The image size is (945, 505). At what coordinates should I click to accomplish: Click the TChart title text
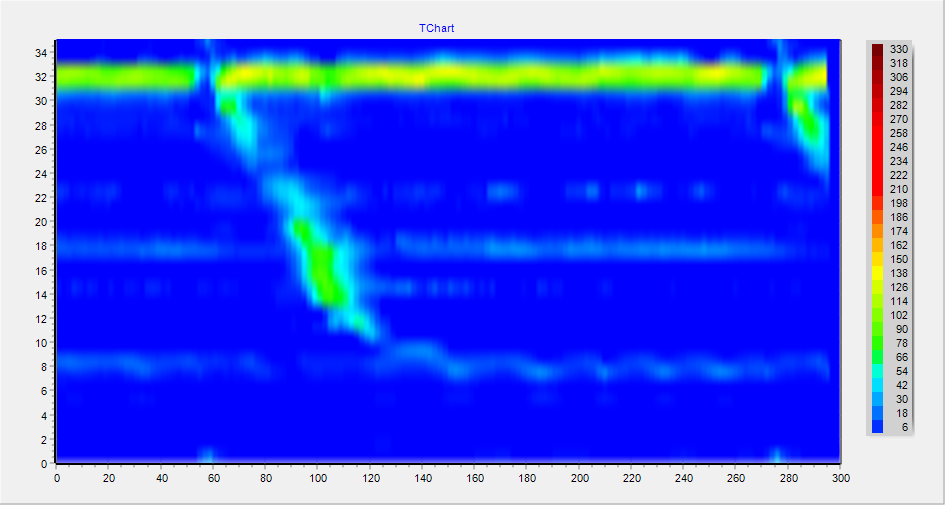click(436, 28)
